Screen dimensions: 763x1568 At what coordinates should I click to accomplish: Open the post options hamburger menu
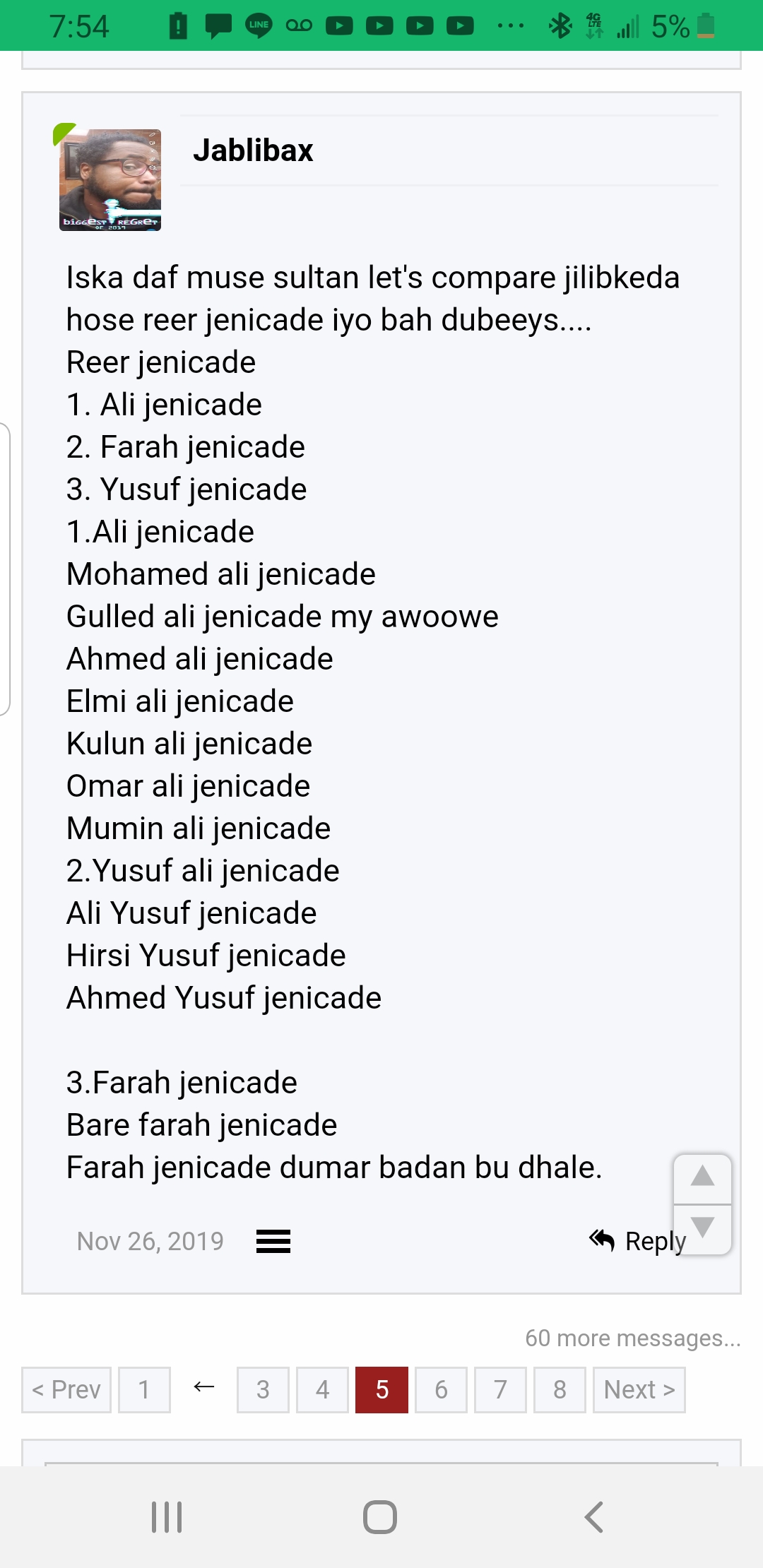coord(273,1241)
